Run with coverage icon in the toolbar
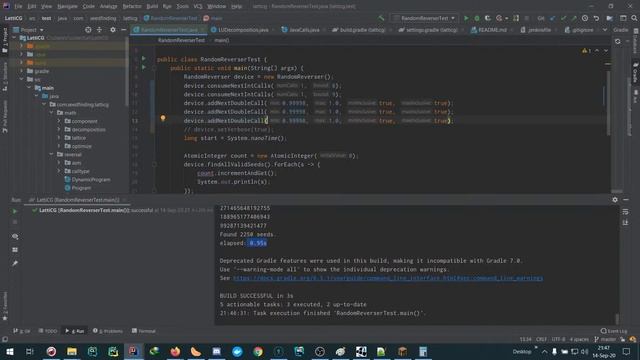640x360 pixels. click(487, 18)
